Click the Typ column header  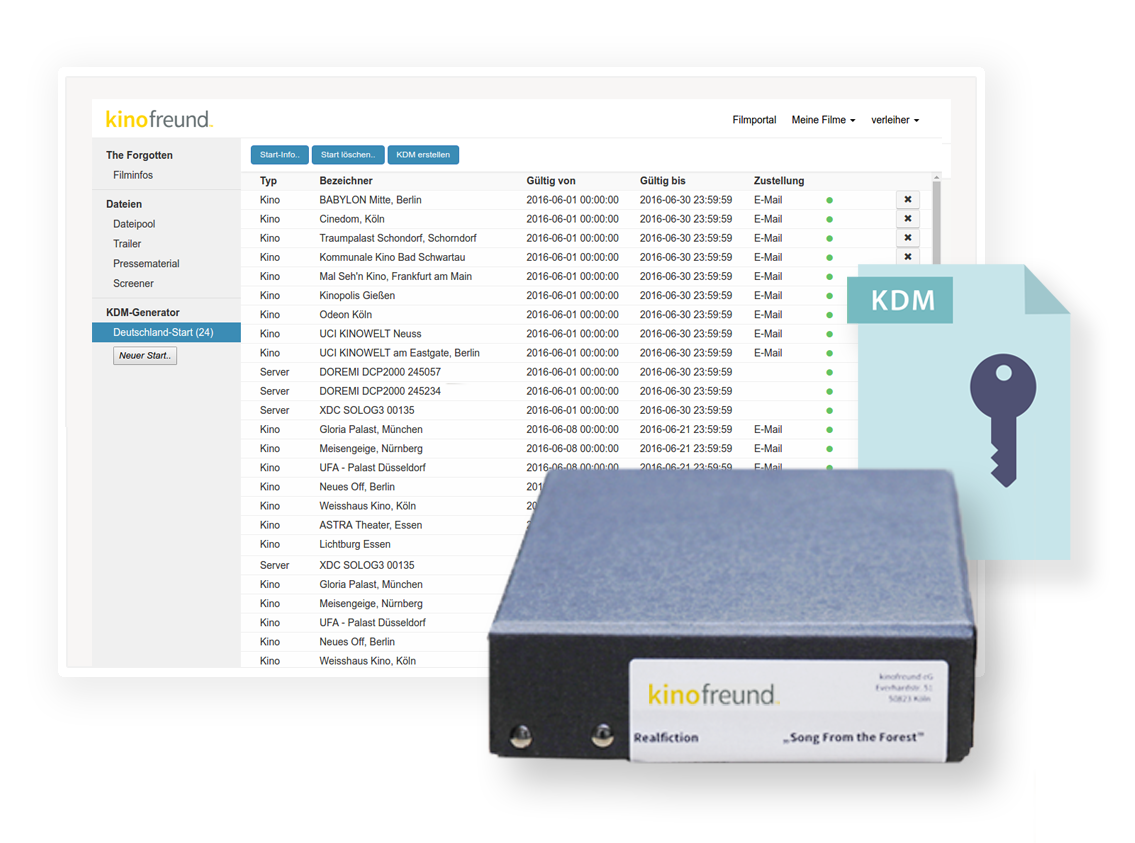[x=269, y=181]
